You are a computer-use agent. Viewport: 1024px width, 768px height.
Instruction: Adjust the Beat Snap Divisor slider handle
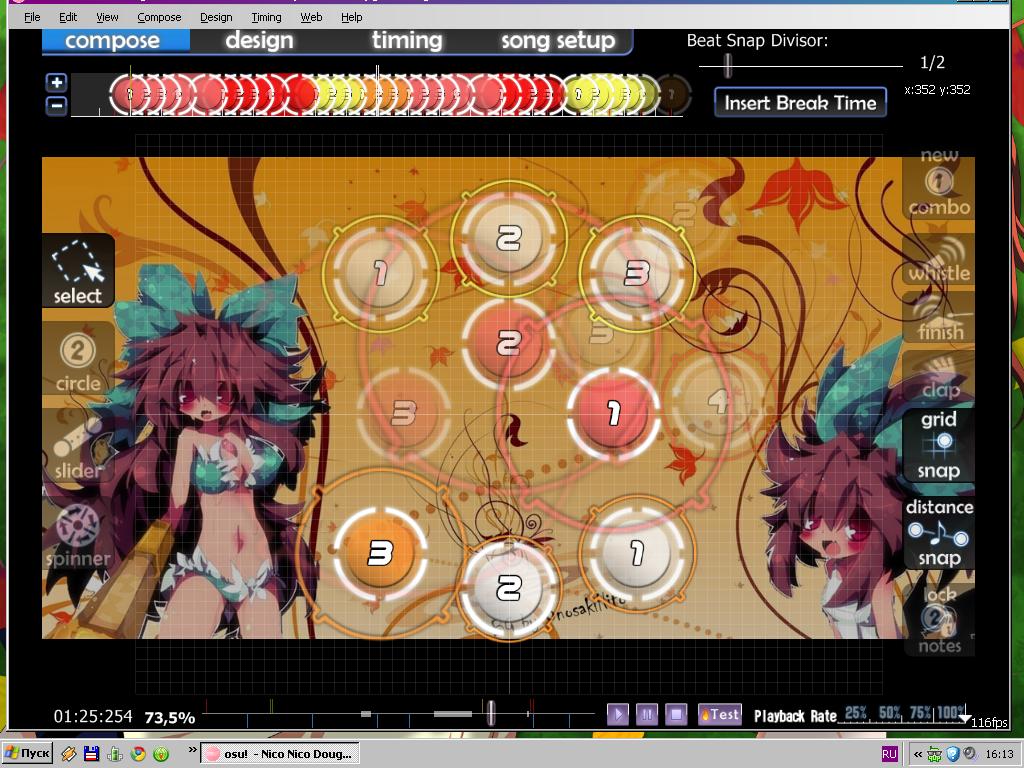pyautogui.click(x=727, y=65)
